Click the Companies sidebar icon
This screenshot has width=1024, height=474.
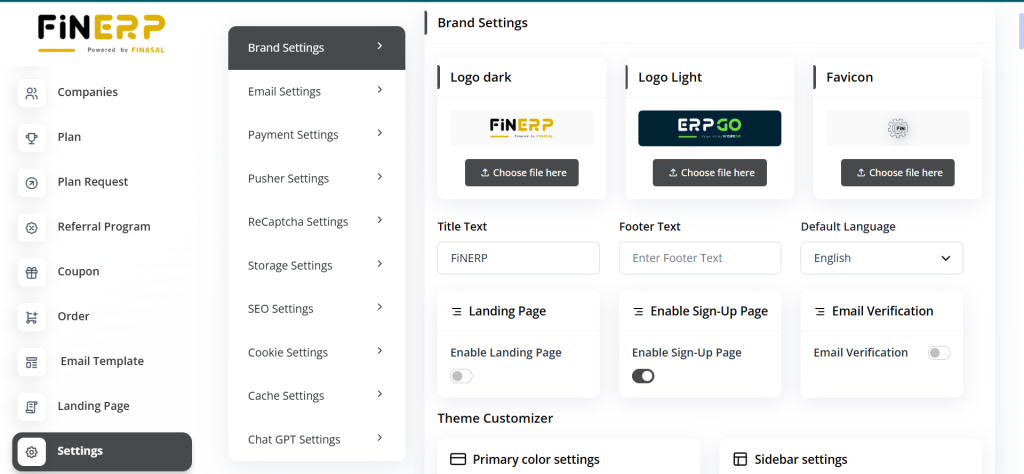click(x=32, y=93)
